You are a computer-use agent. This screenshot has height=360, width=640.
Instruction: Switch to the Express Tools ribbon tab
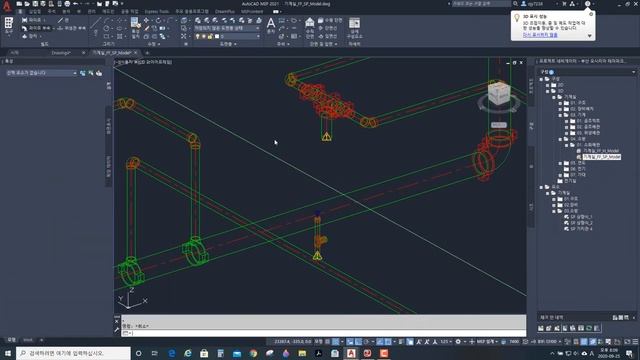157,12
